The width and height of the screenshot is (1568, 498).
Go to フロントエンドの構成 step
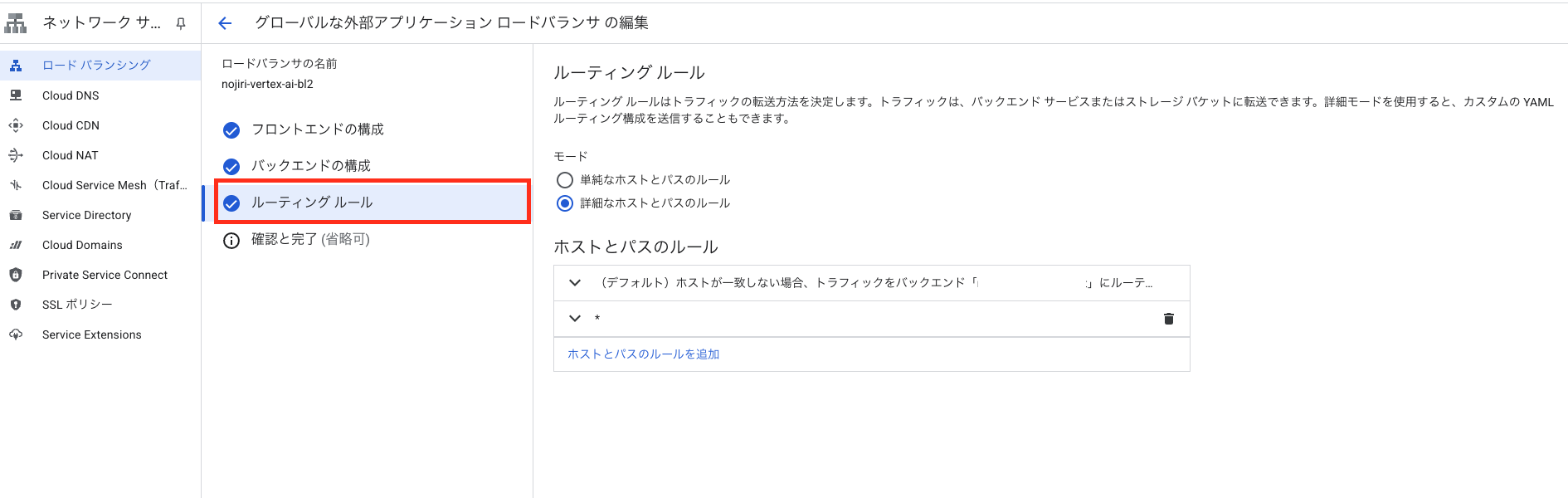click(317, 129)
